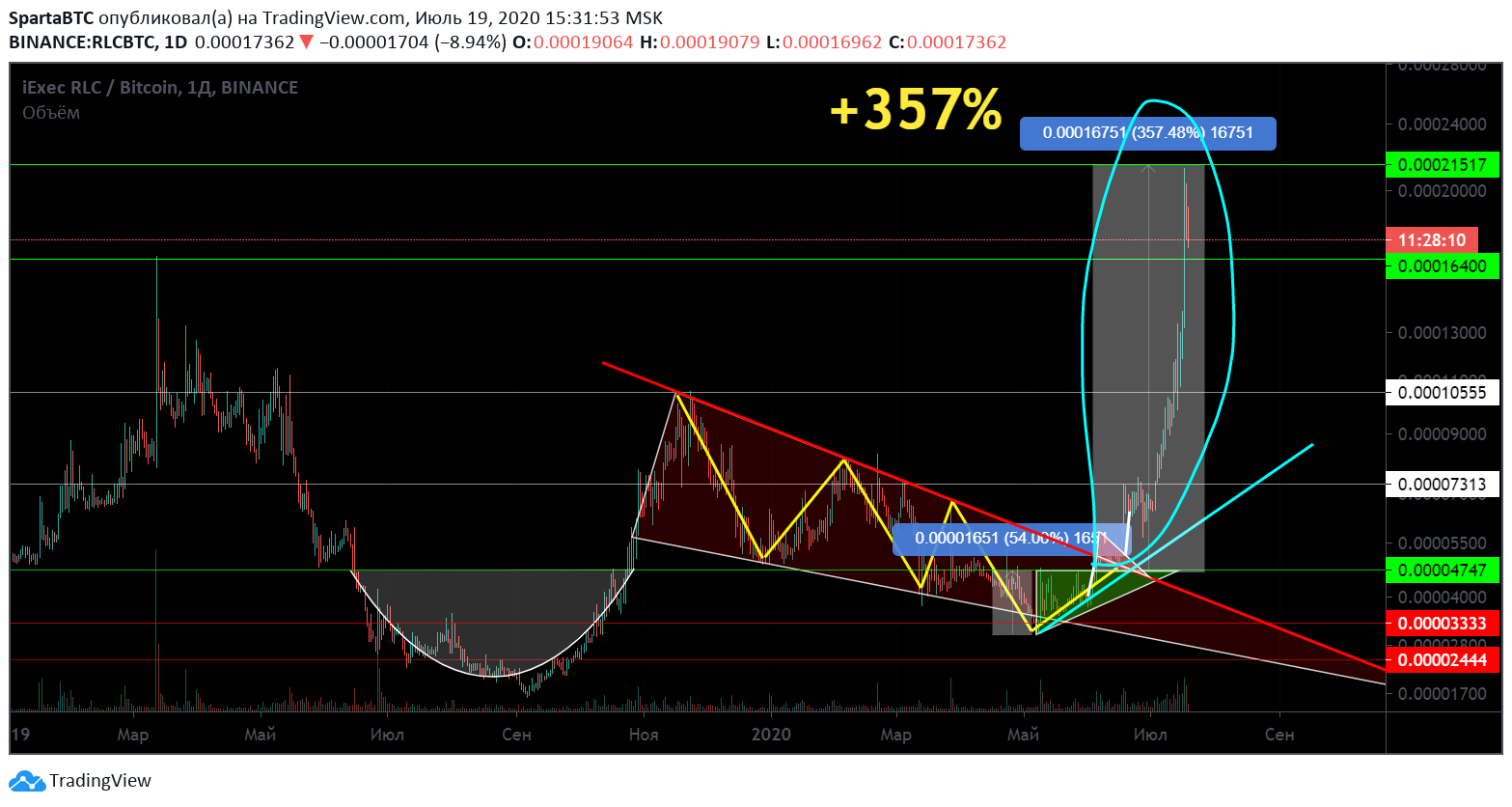Click the 0.00013000 price axis value
Screen dimensions: 1512x807
[1443, 333]
